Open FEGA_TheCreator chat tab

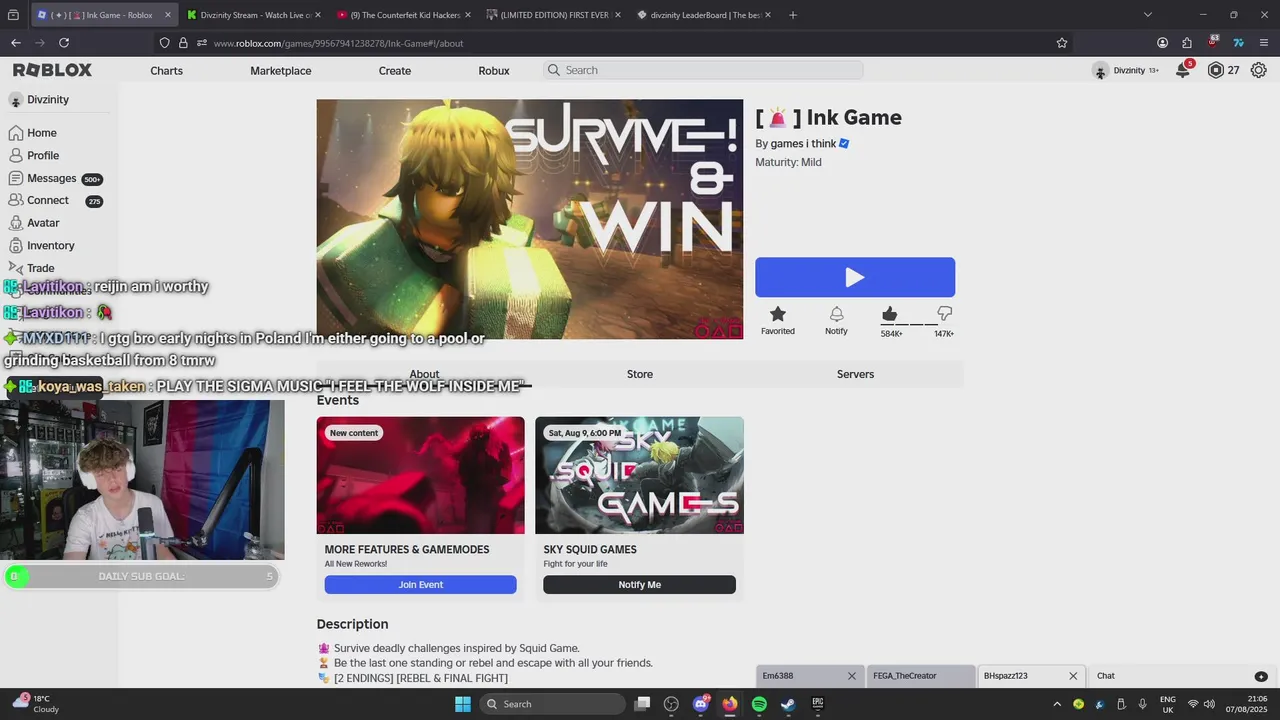pos(920,676)
